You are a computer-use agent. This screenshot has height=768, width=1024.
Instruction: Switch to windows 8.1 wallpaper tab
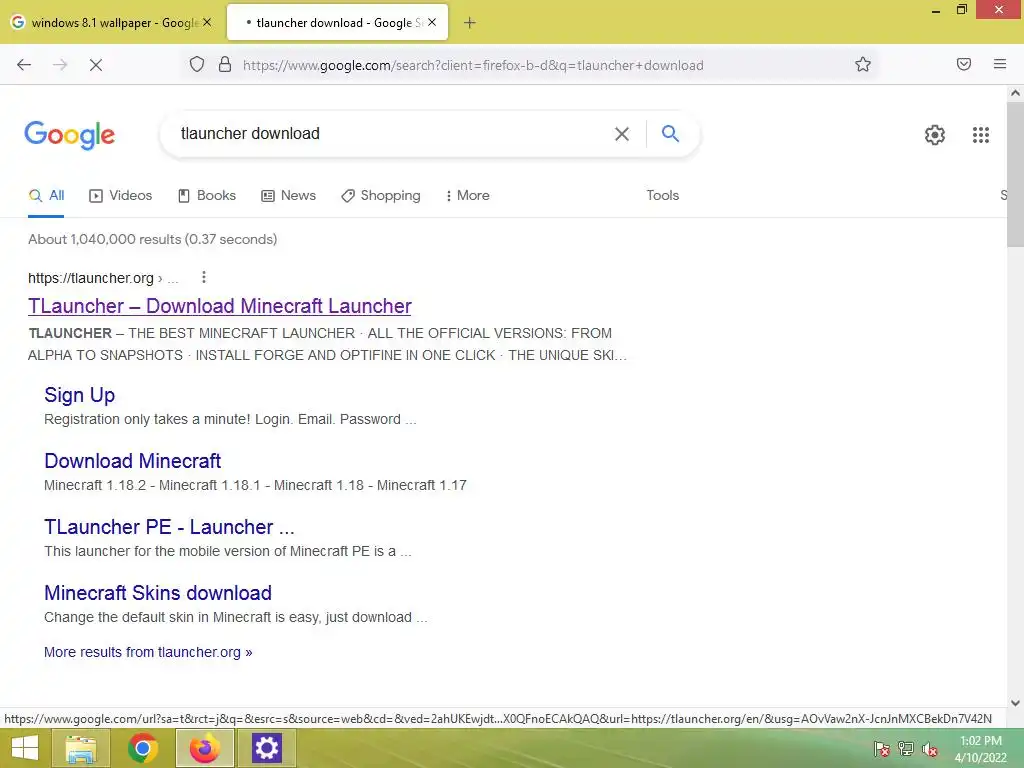coord(111,23)
